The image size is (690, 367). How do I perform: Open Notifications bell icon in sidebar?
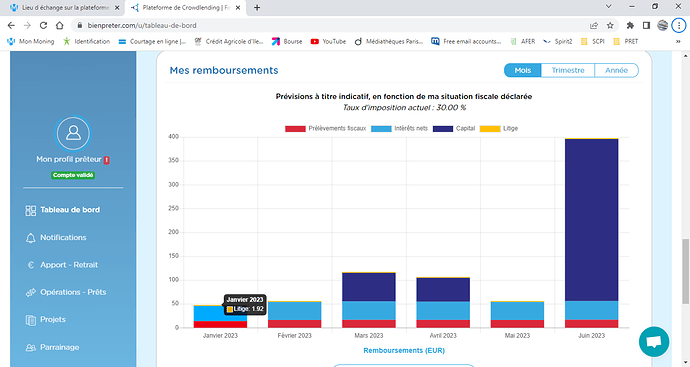point(30,238)
